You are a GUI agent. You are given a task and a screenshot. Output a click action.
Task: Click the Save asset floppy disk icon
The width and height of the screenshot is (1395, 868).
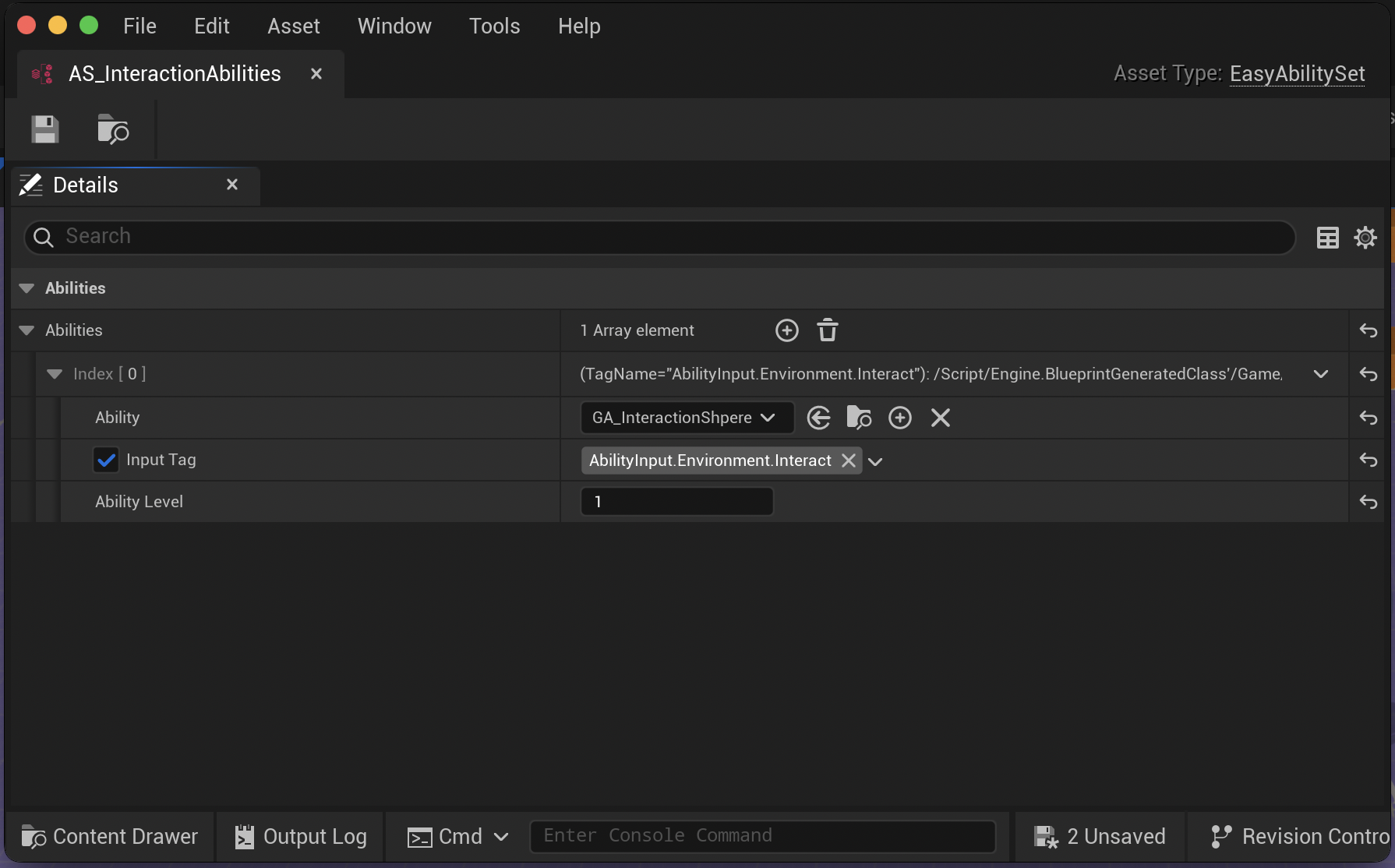pos(45,129)
